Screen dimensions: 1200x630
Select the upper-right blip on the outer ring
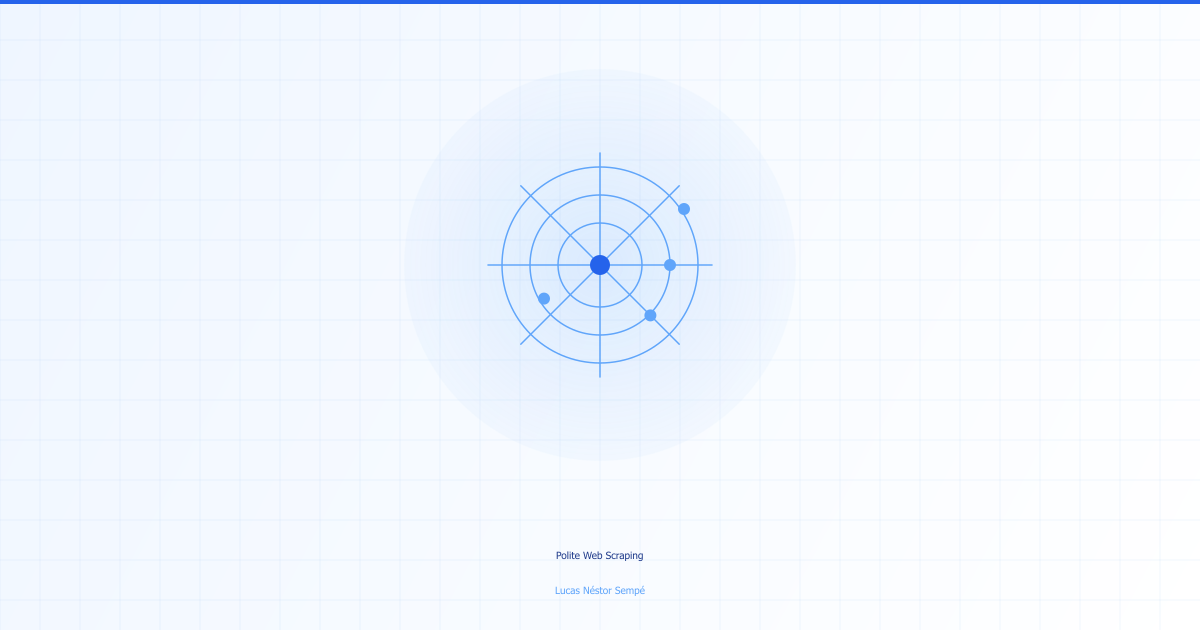coord(684,209)
